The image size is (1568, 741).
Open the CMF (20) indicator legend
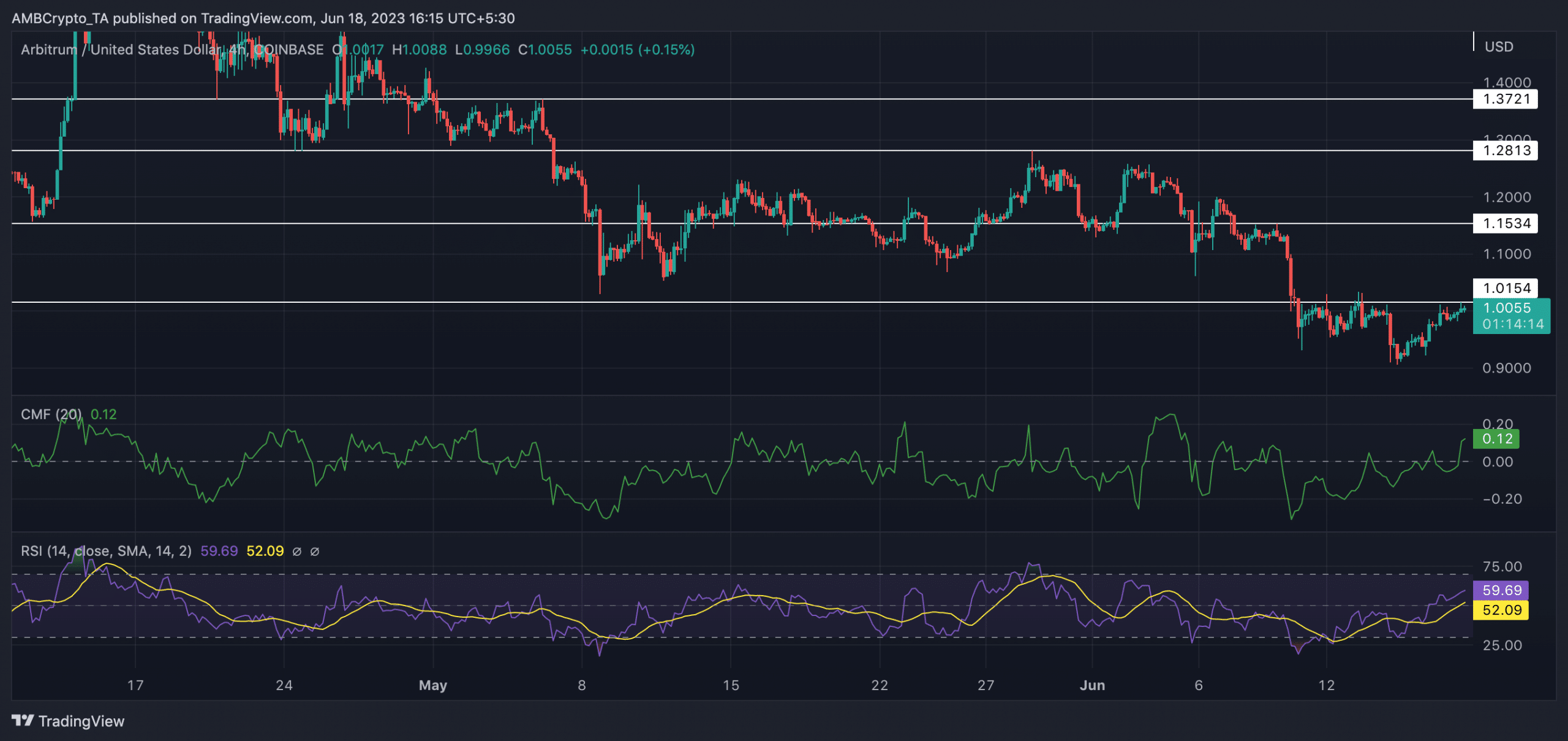pos(51,414)
